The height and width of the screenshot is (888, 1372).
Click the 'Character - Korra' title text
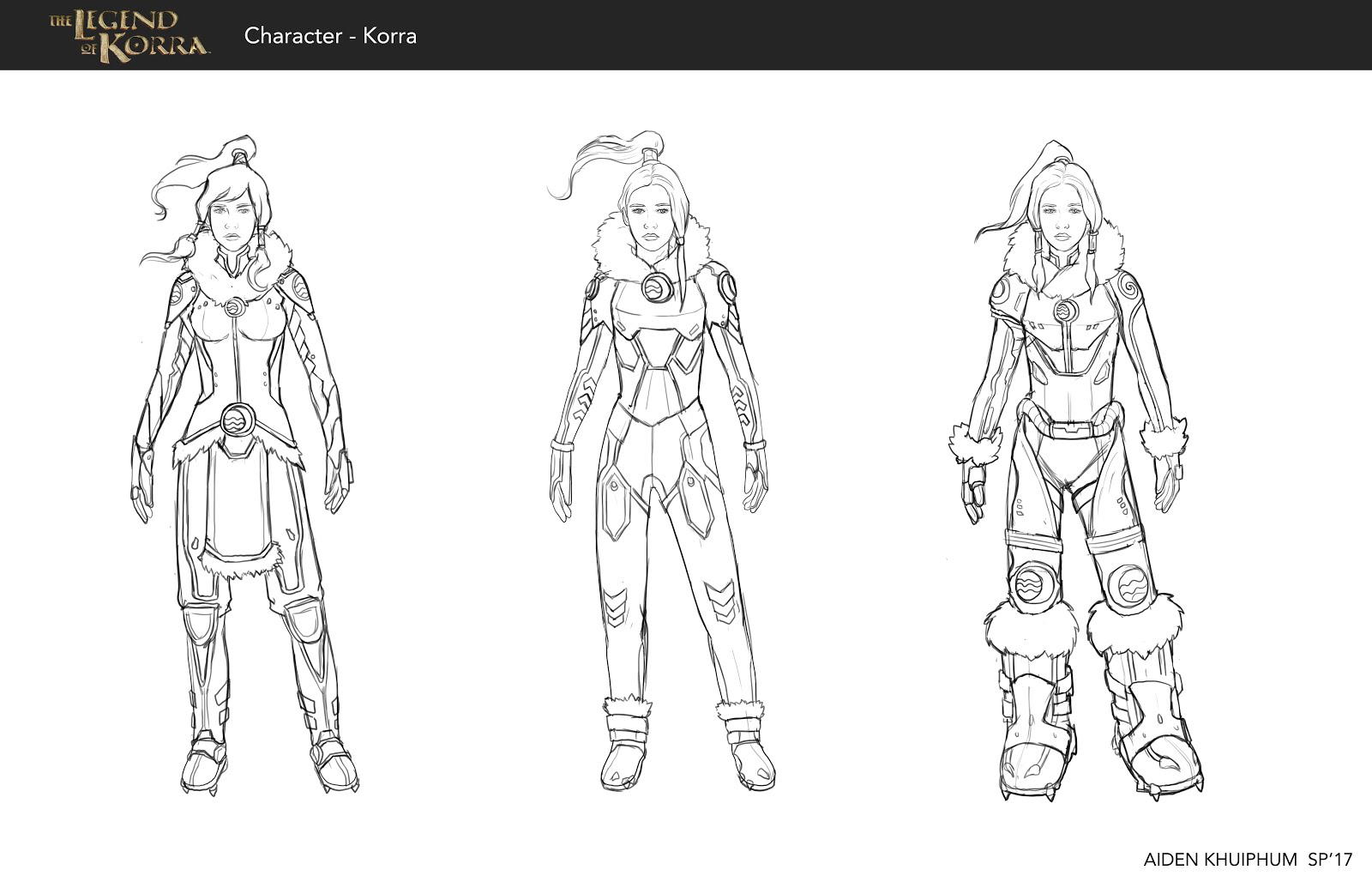pos(330,36)
